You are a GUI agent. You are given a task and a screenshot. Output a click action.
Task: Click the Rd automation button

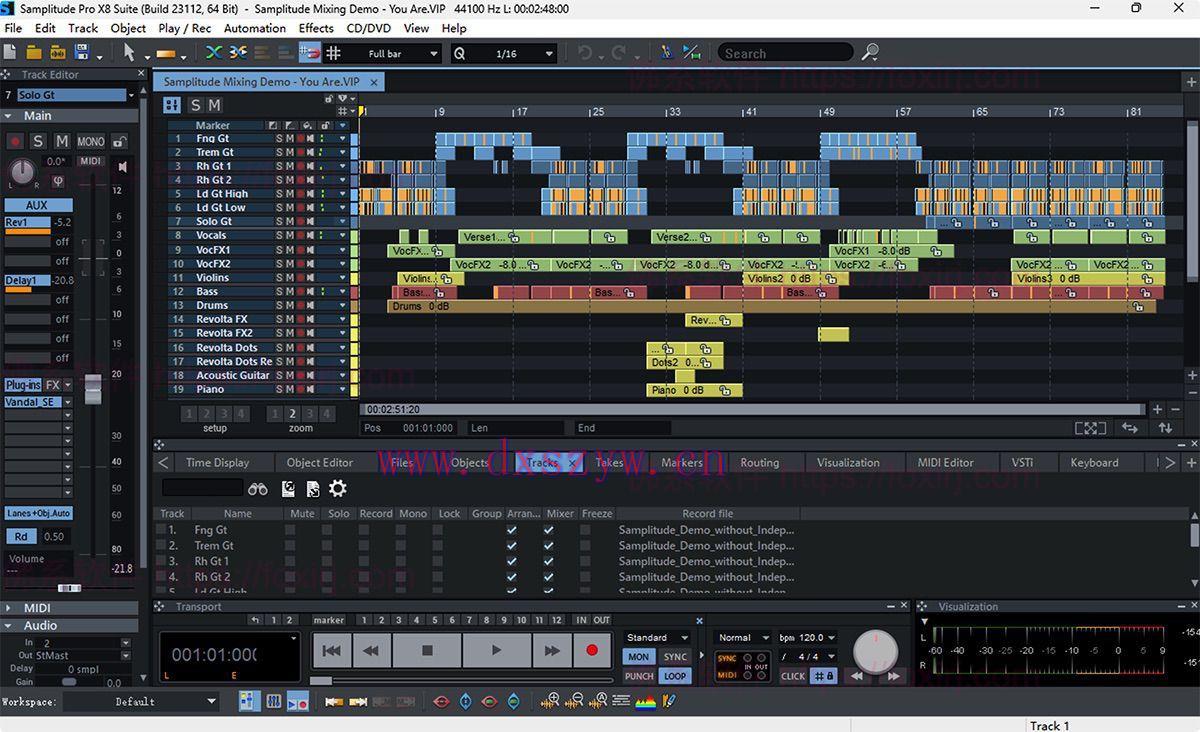21,536
